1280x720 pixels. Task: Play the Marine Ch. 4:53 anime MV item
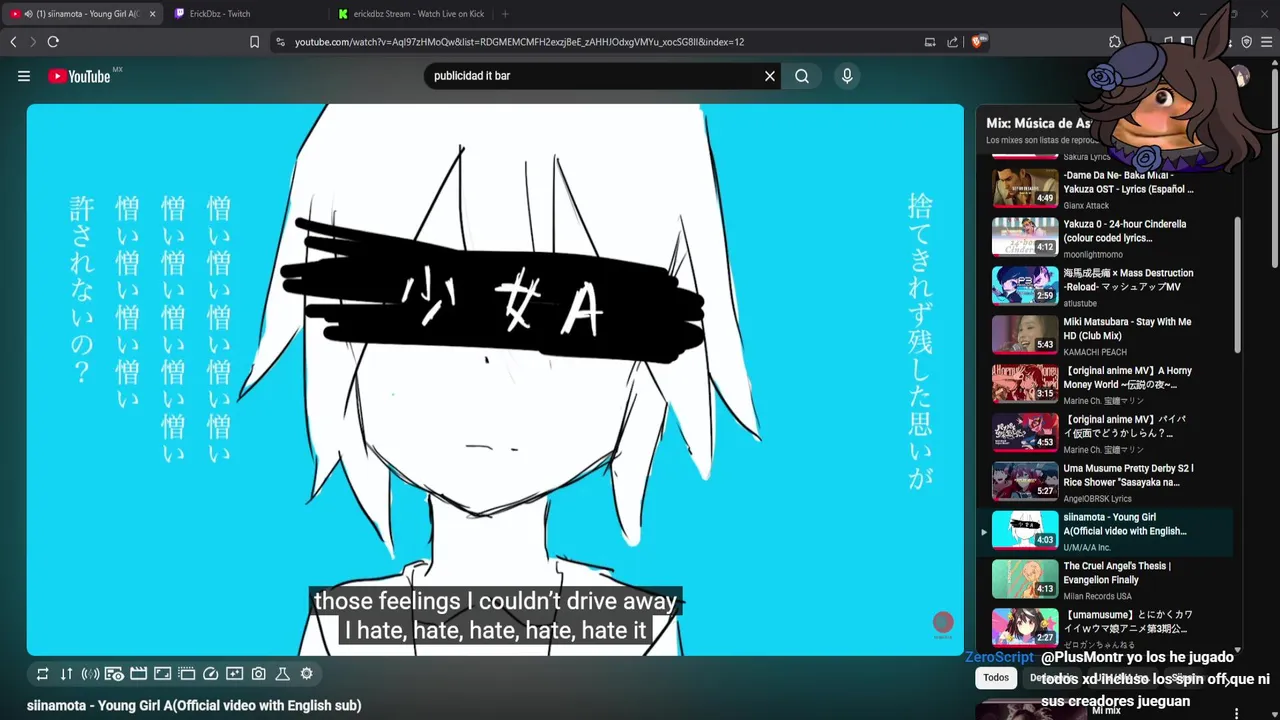[x=1105, y=434]
